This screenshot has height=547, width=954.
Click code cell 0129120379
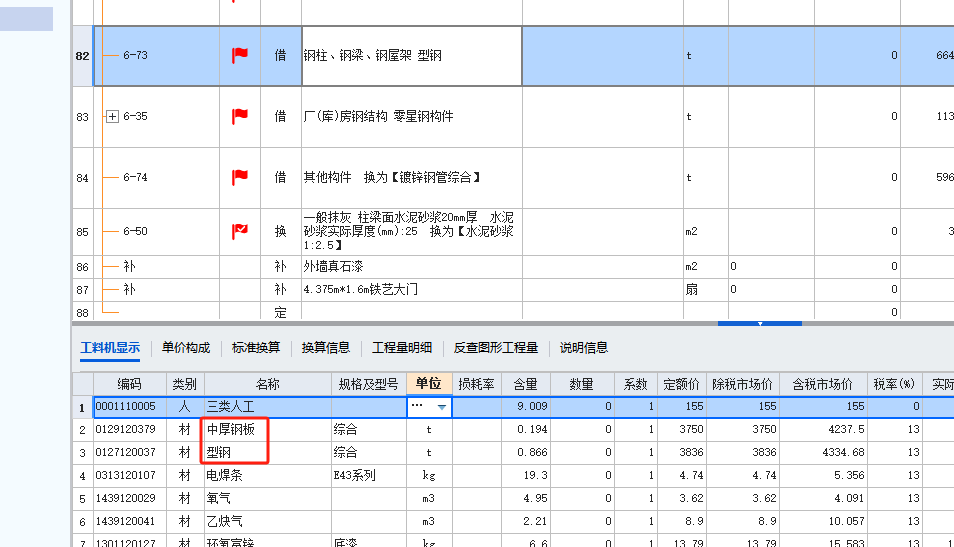click(130, 430)
